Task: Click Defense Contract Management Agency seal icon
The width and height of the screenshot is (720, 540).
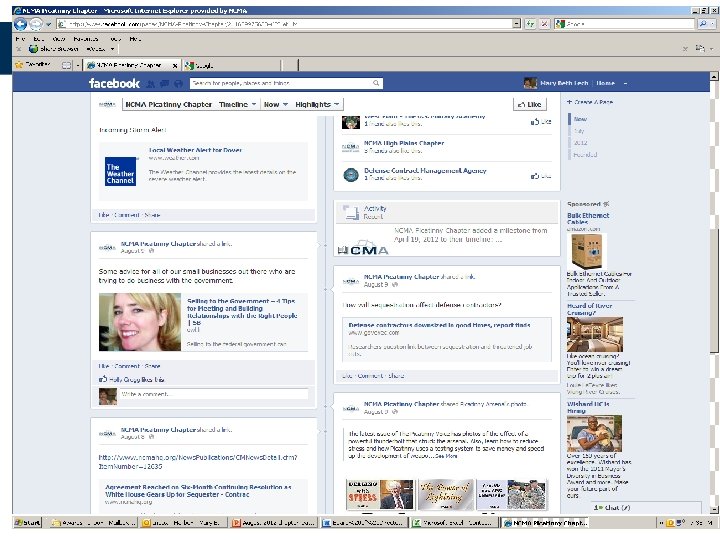Action: point(351,175)
